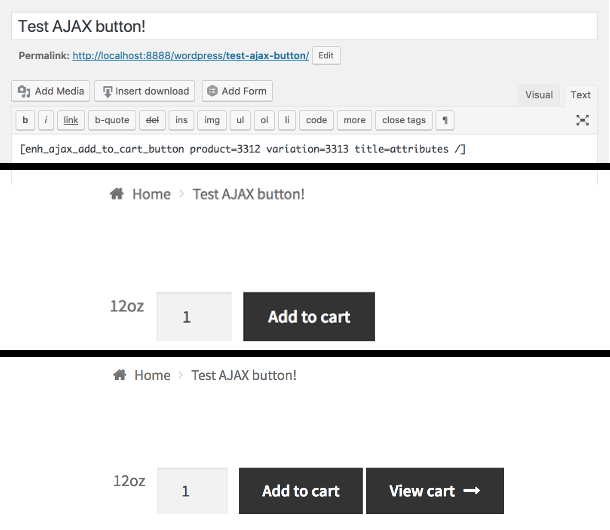Click the home icon in upper breadcrumb

tap(117, 193)
